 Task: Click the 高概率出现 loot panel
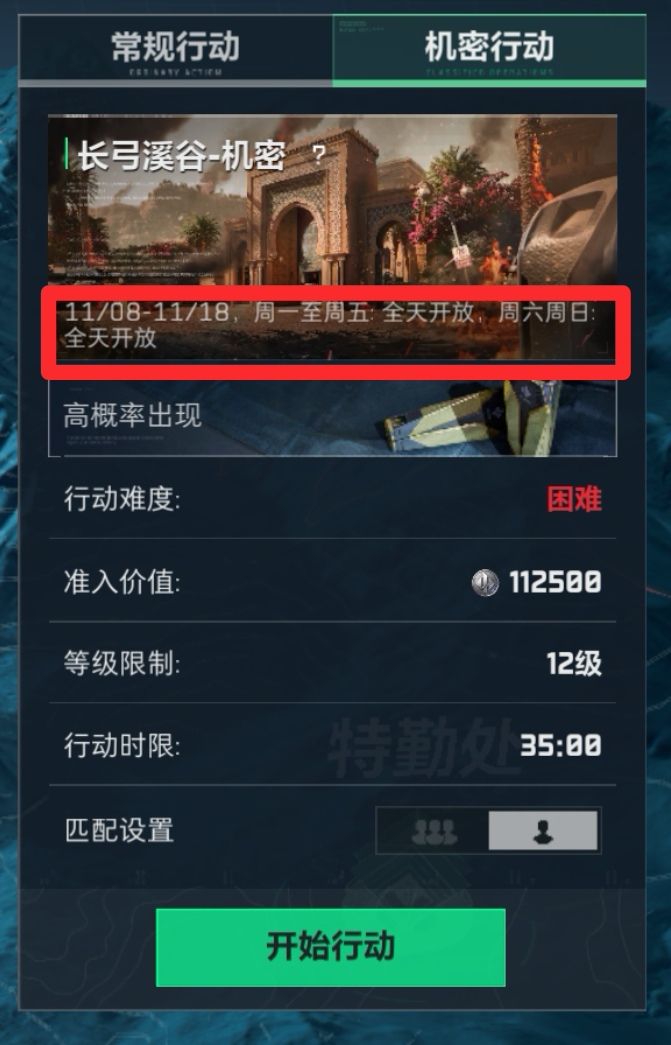[333, 419]
